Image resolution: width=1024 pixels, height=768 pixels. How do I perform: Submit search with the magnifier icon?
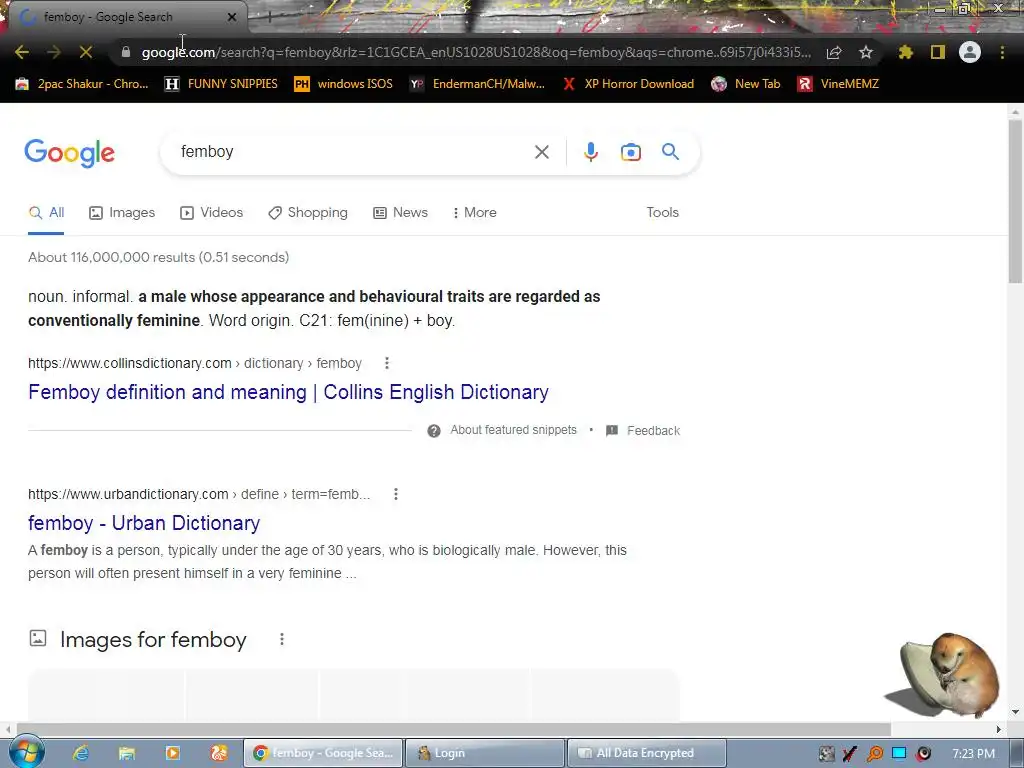coord(670,152)
